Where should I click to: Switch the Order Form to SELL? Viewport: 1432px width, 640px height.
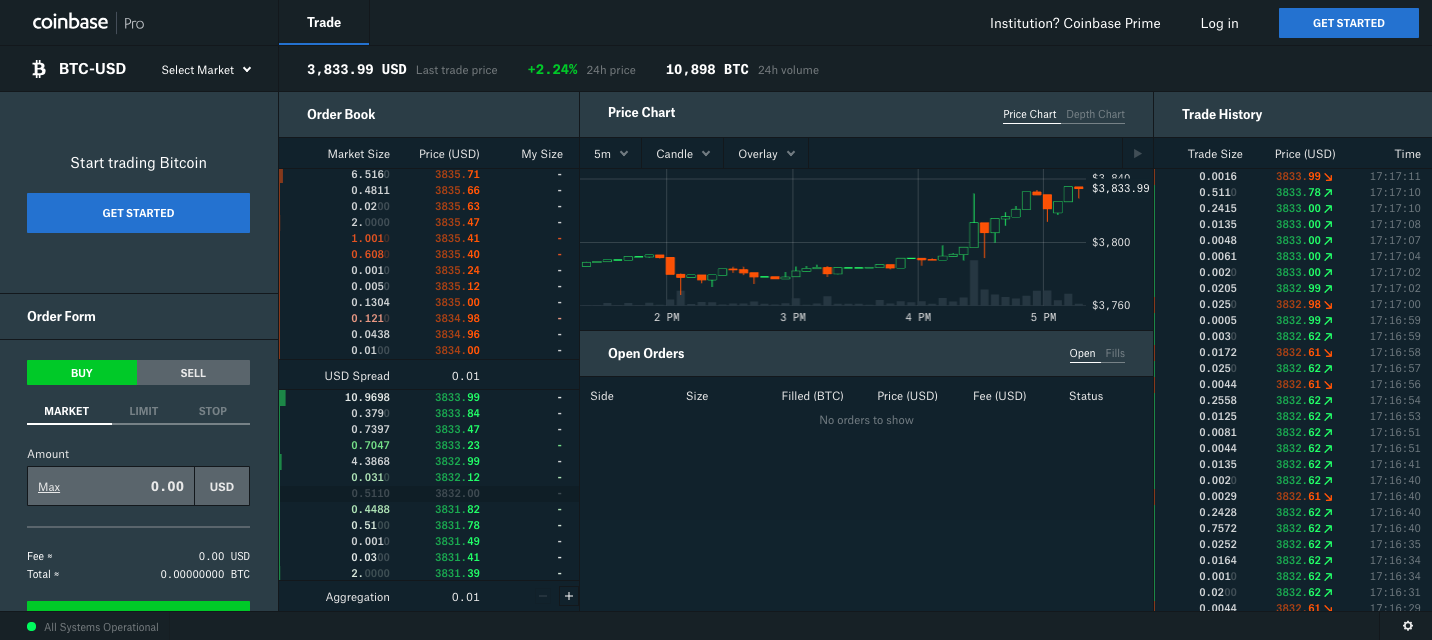coord(193,372)
